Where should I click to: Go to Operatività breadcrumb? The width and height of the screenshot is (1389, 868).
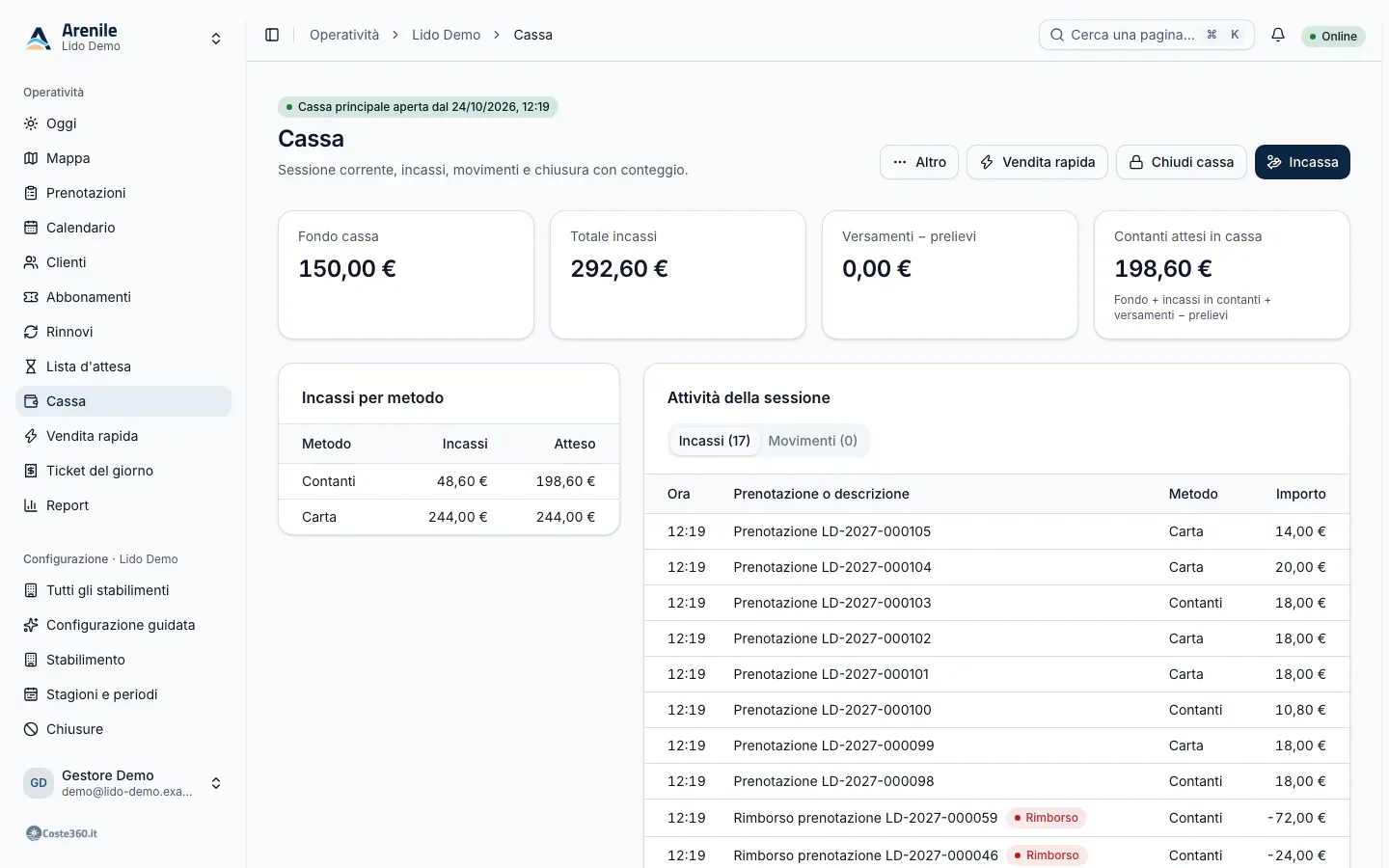coord(344,35)
